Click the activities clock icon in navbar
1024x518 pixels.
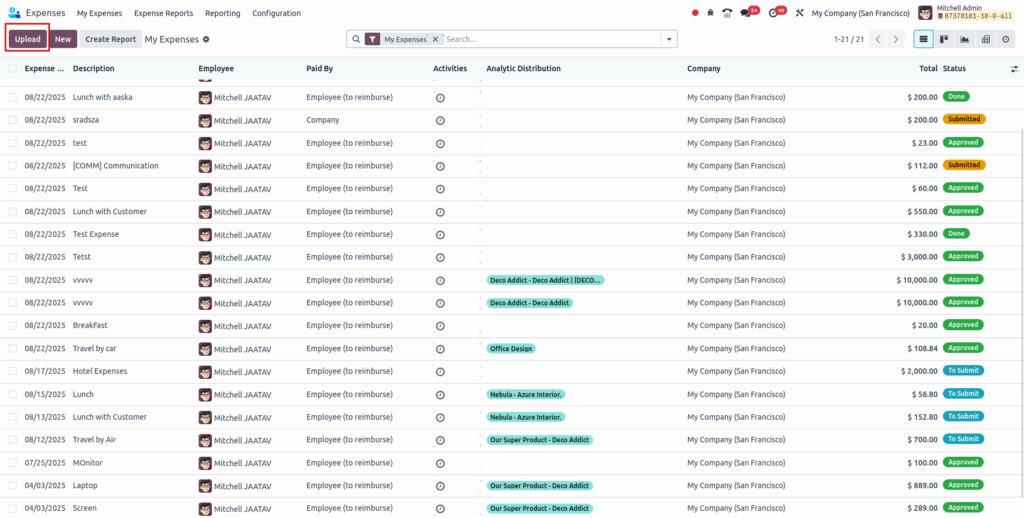(773, 13)
